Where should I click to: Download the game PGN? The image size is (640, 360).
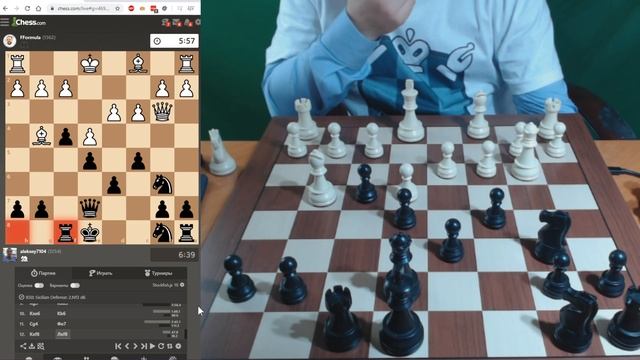coord(32,346)
